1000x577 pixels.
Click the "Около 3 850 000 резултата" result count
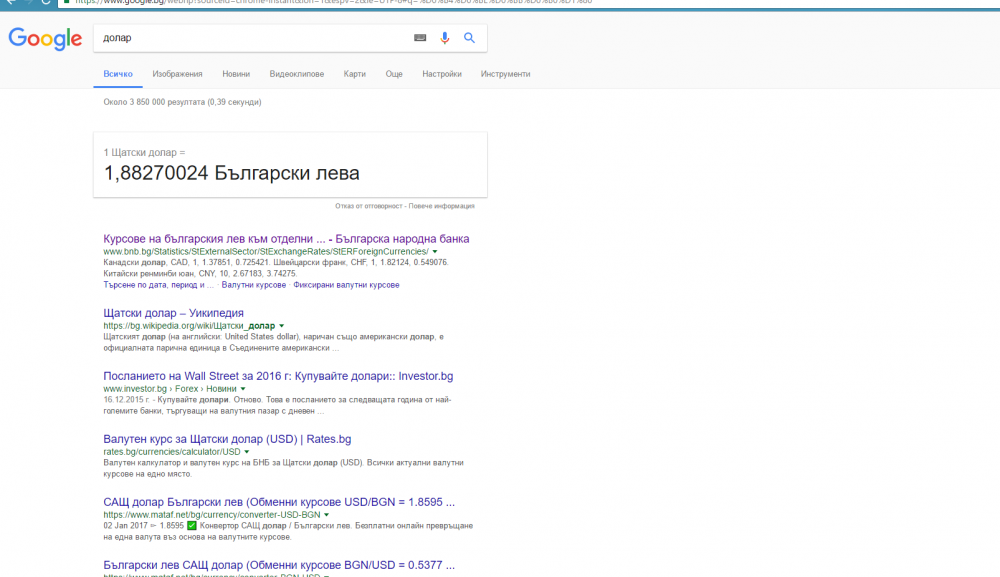click(182, 102)
